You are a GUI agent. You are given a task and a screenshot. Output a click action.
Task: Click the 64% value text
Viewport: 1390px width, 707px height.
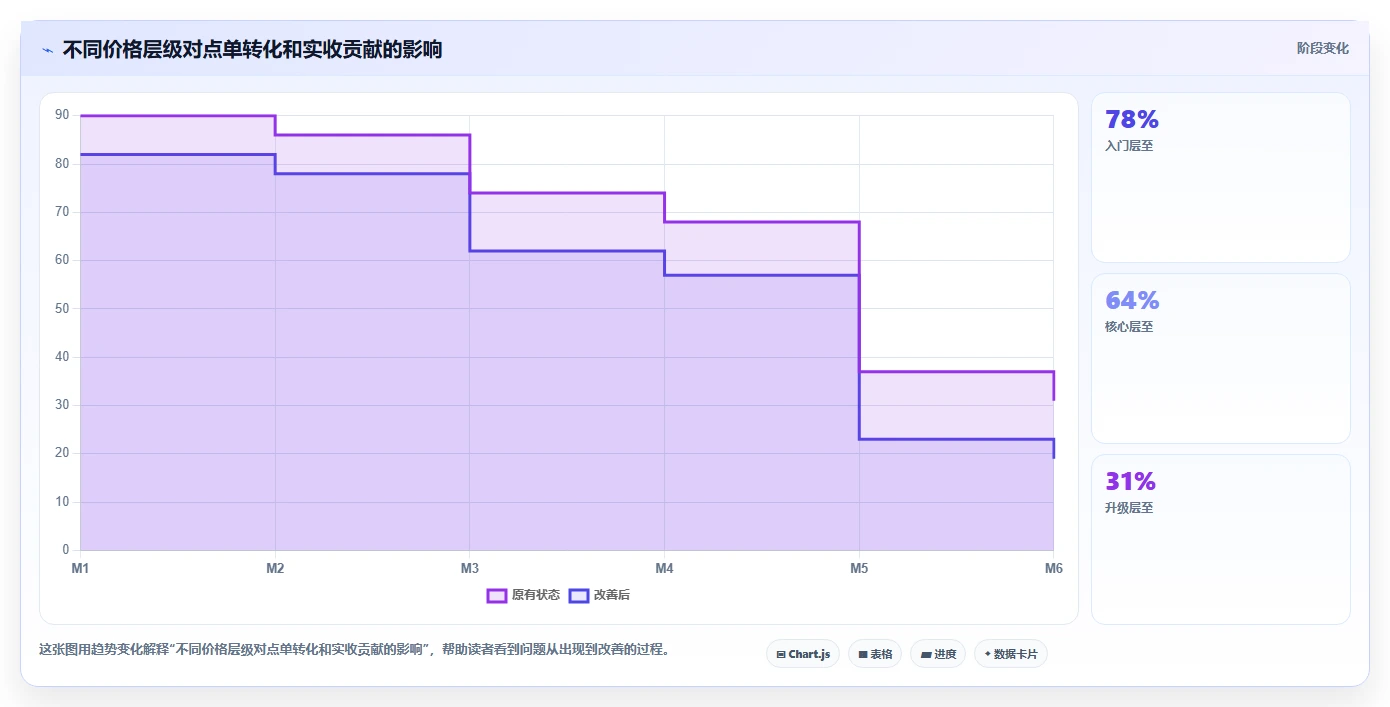(1132, 301)
